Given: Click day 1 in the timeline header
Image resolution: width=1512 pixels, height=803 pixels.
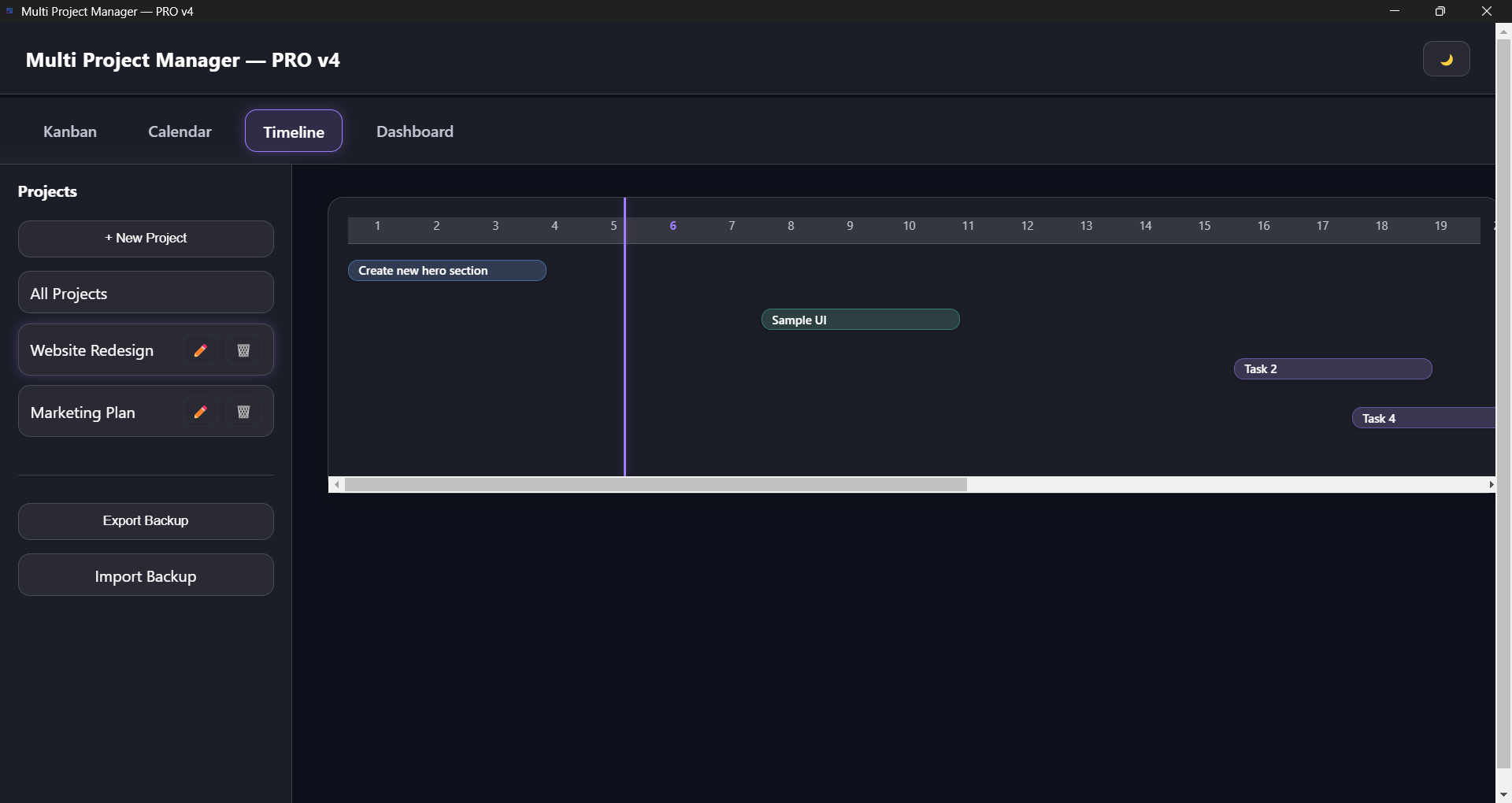Looking at the screenshot, I should [377, 226].
